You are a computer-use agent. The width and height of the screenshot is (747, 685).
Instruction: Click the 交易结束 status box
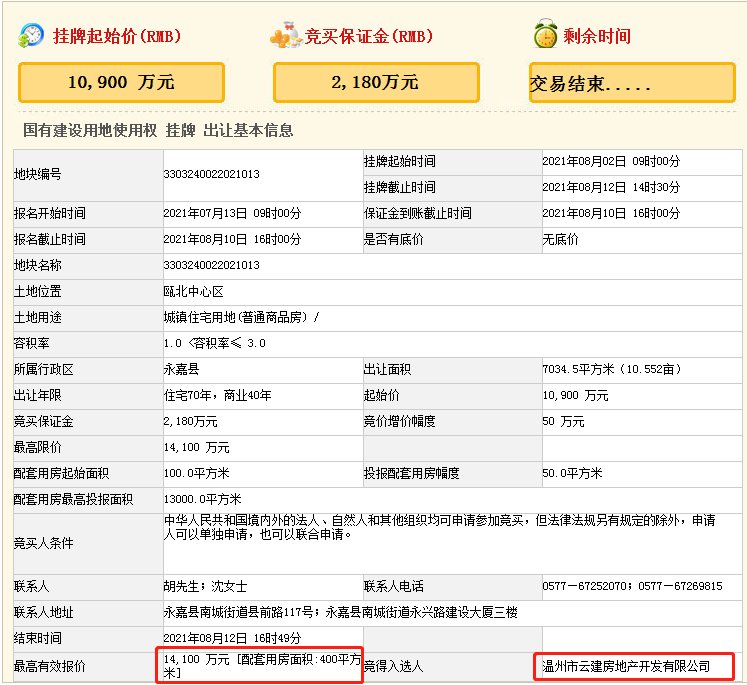[632, 82]
